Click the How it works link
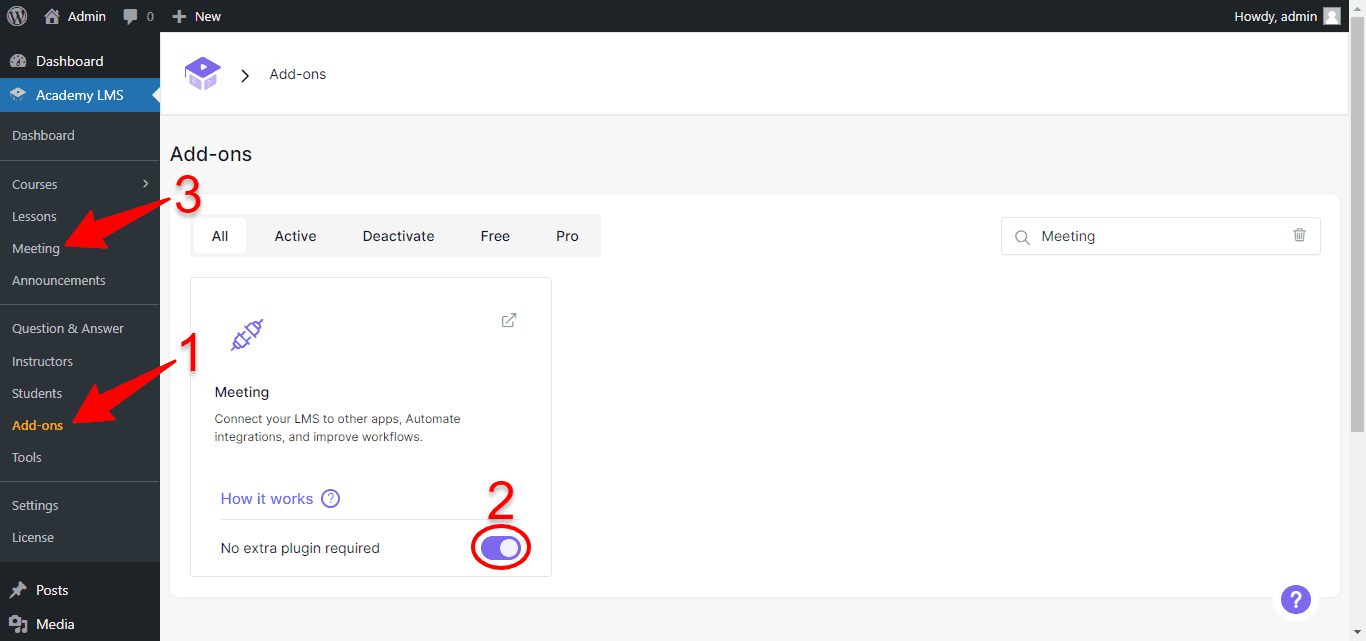This screenshot has width=1366, height=641. (266, 498)
